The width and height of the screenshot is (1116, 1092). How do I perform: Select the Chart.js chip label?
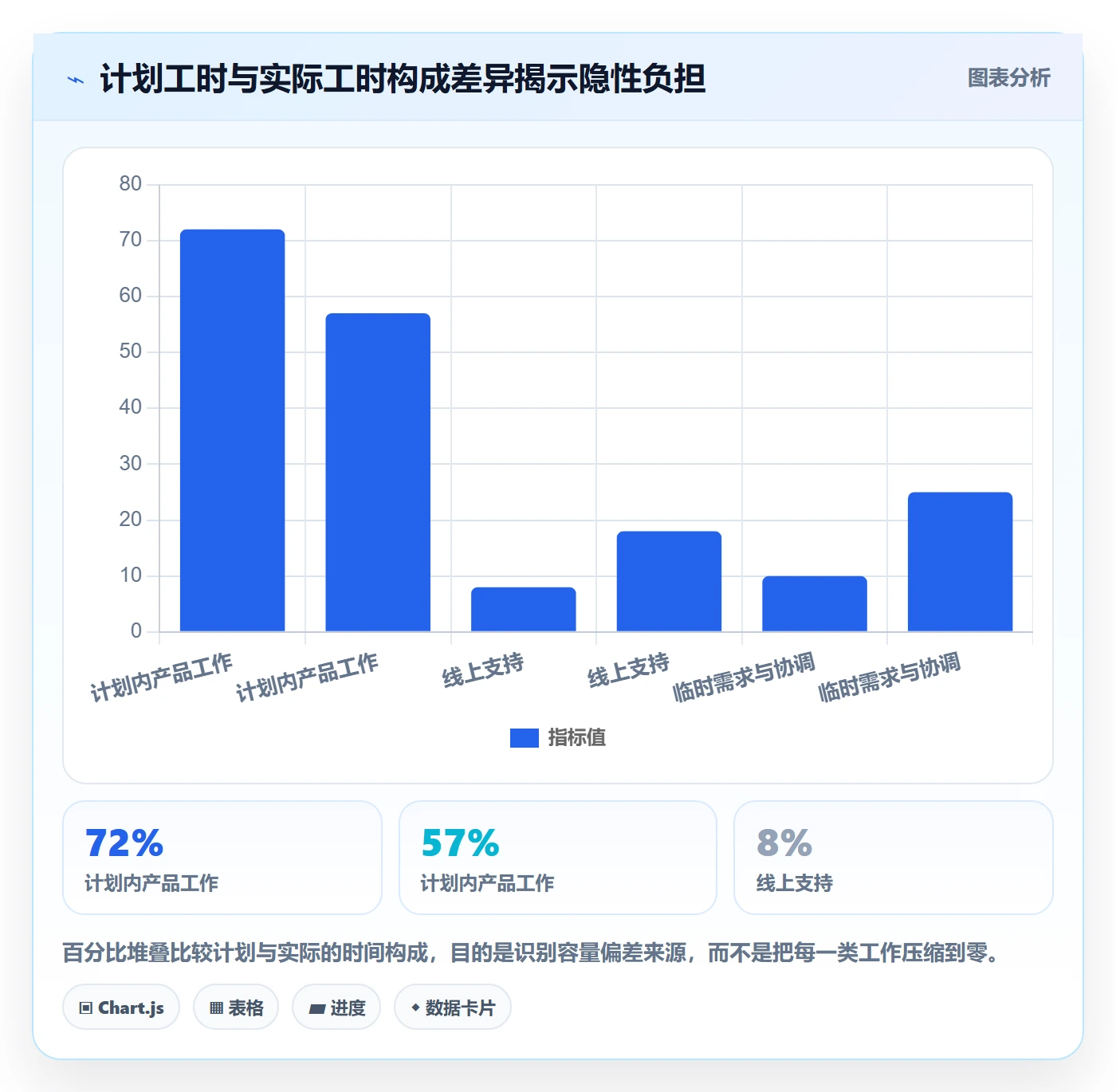pos(131,1008)
